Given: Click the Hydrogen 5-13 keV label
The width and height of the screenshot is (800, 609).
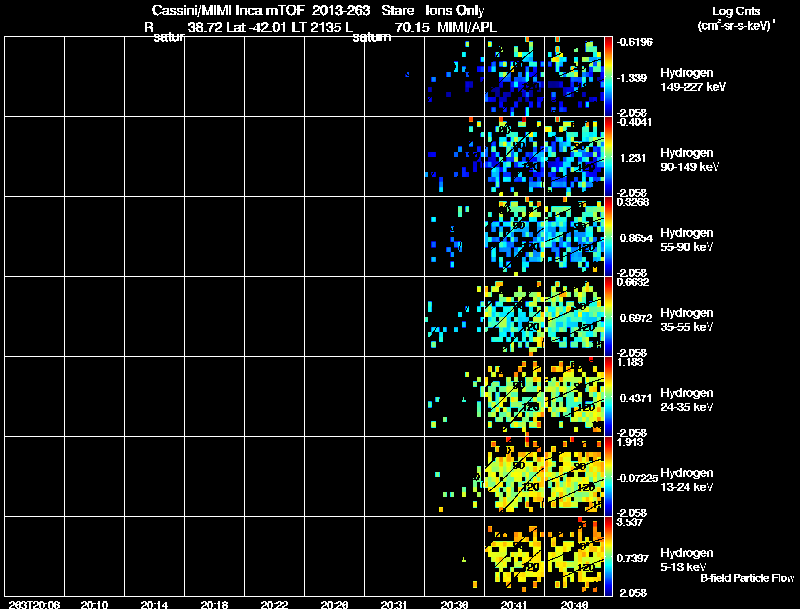Looking at the screenshot, I should 687,560.
